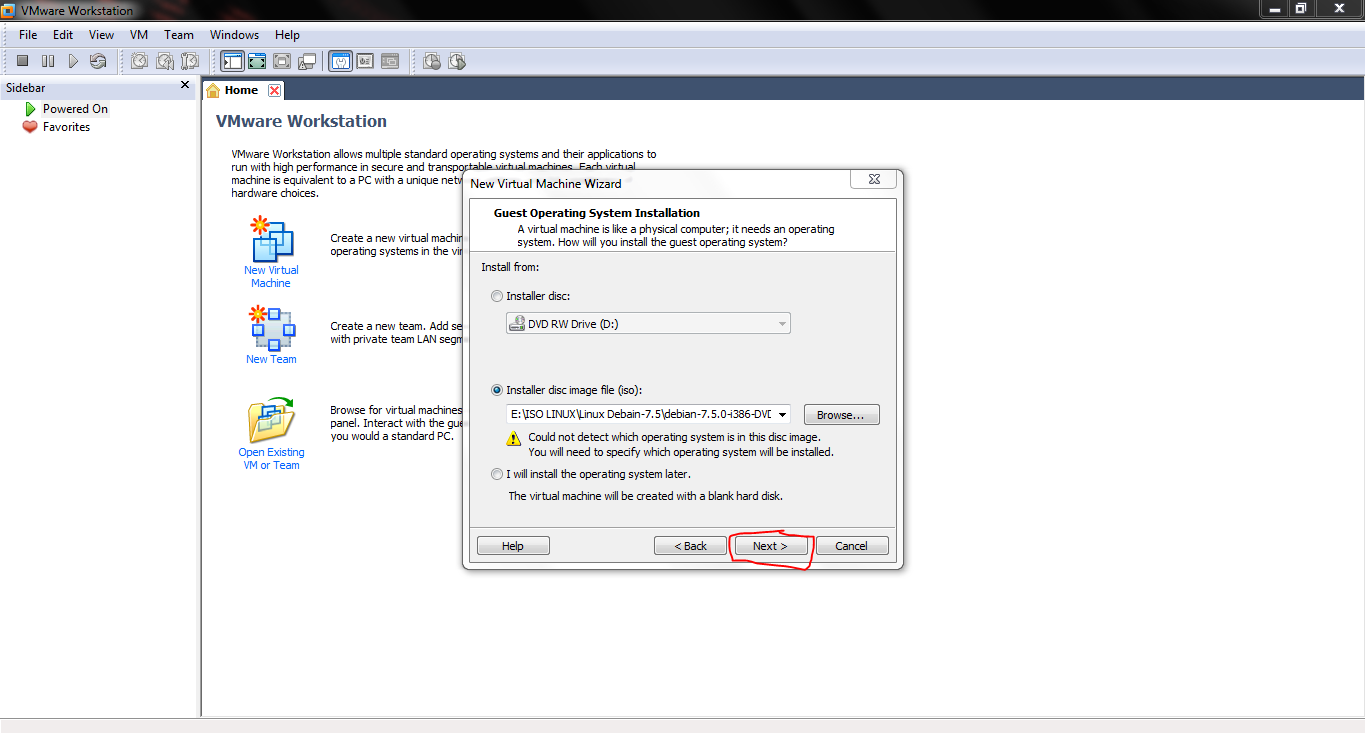
Task: Click the New Team link text
Action: pos(271,359)
